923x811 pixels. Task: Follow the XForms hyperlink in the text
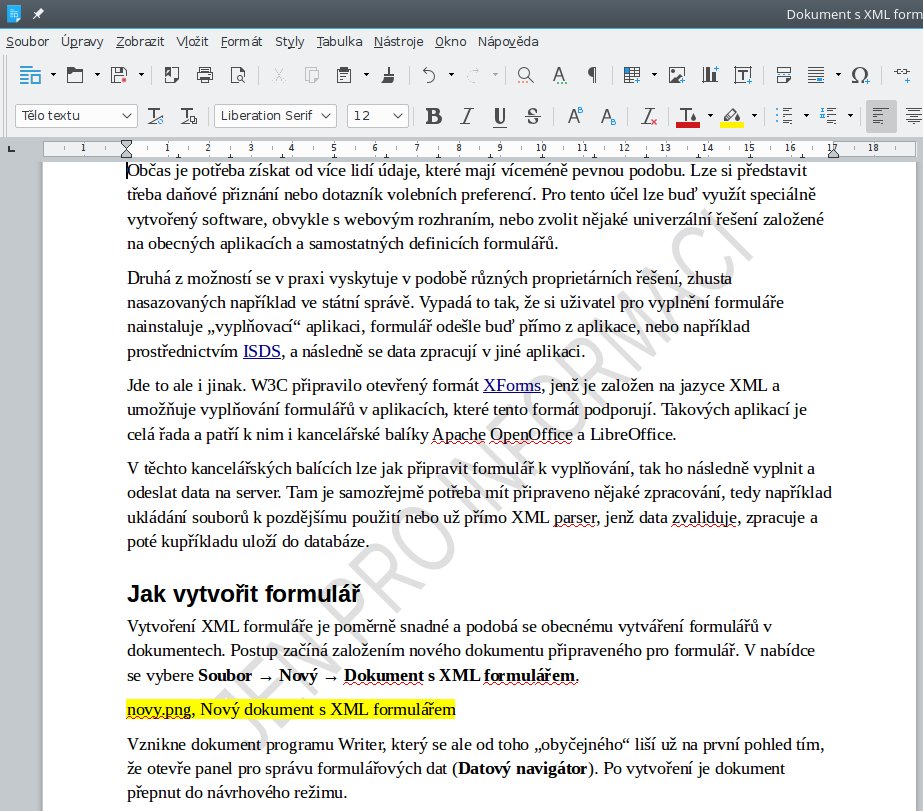point(512,386)
